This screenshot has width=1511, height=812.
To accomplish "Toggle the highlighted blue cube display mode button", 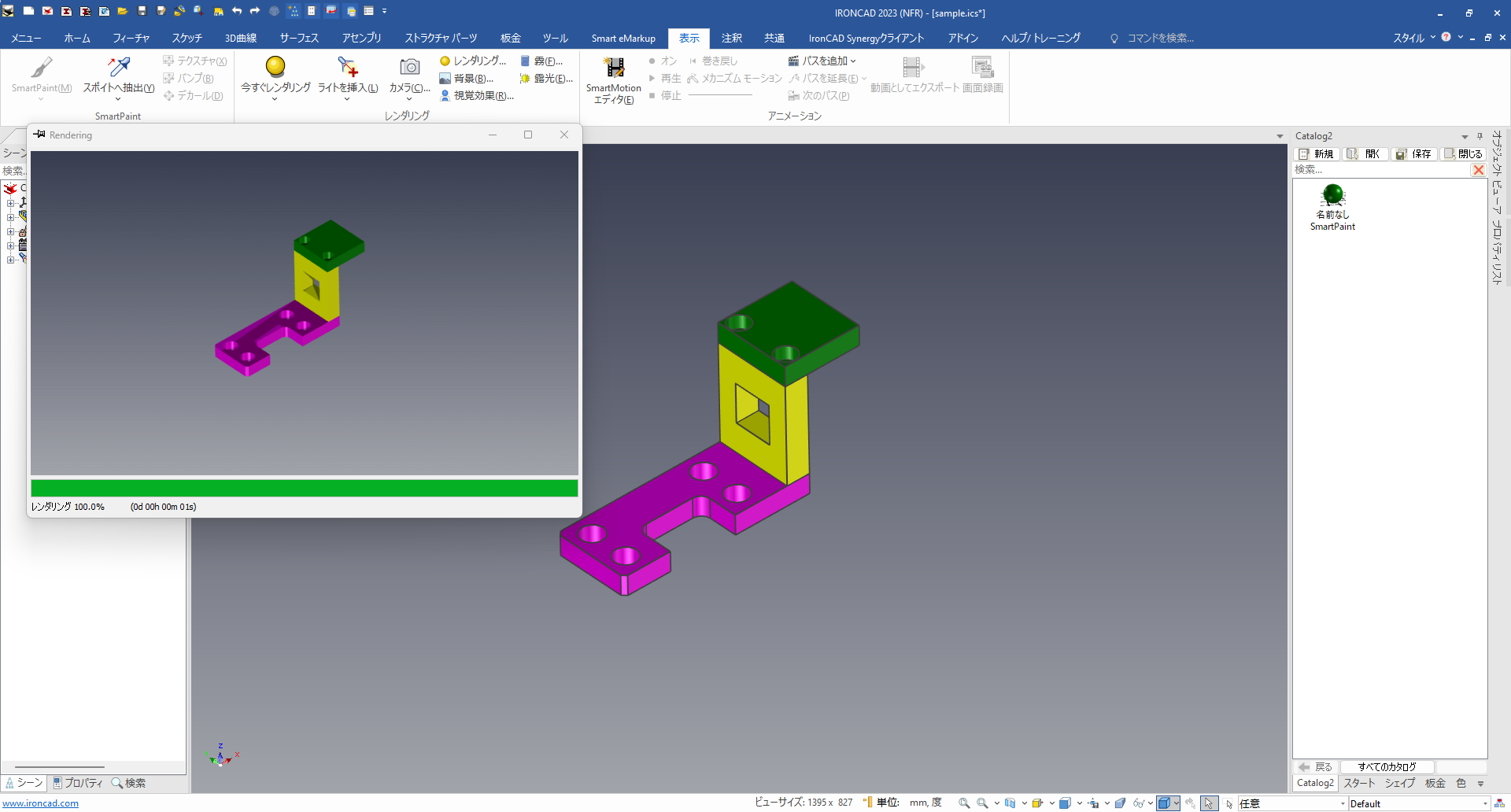I will 1164,803.
